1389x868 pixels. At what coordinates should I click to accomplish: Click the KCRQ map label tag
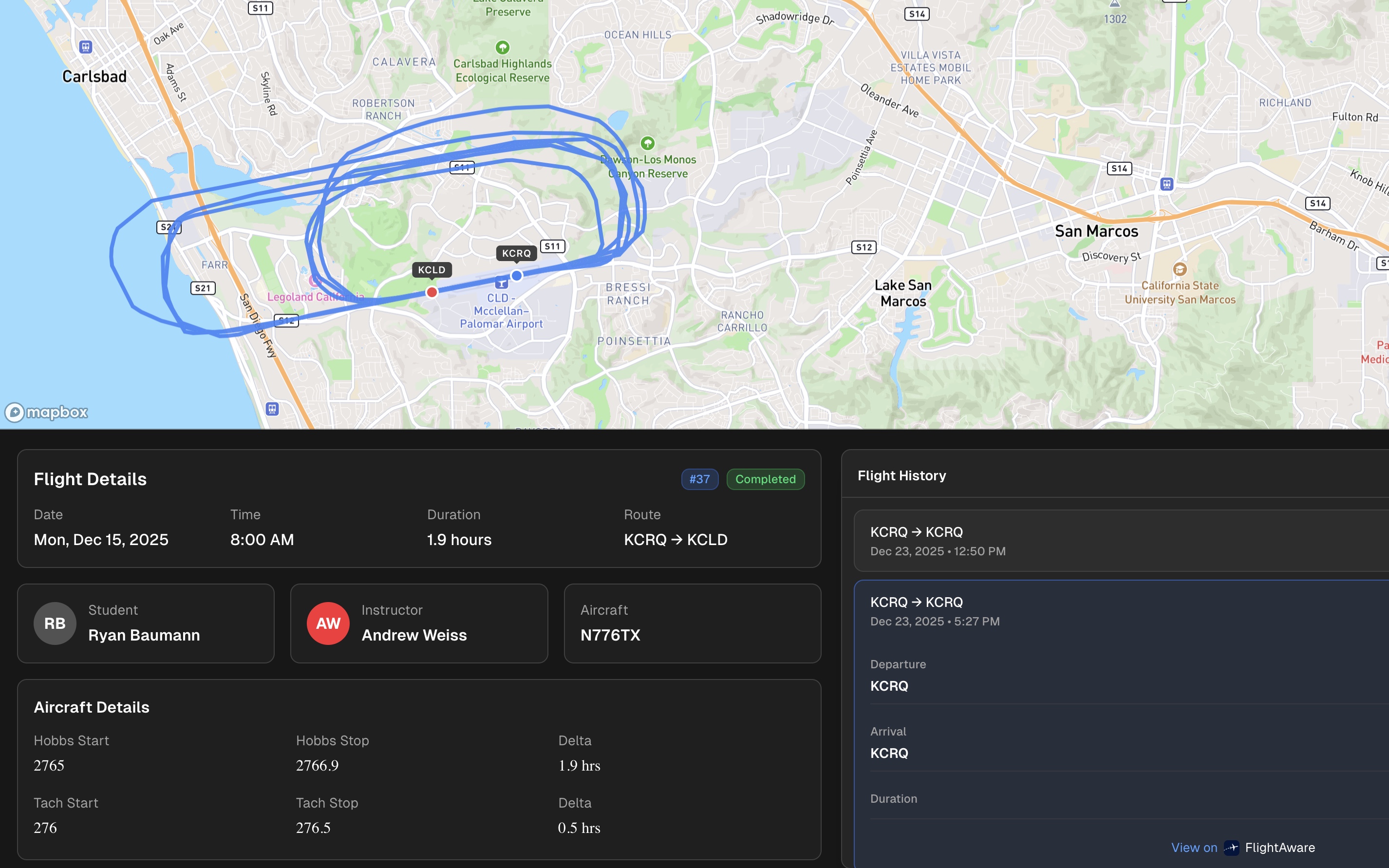[516, 253]
